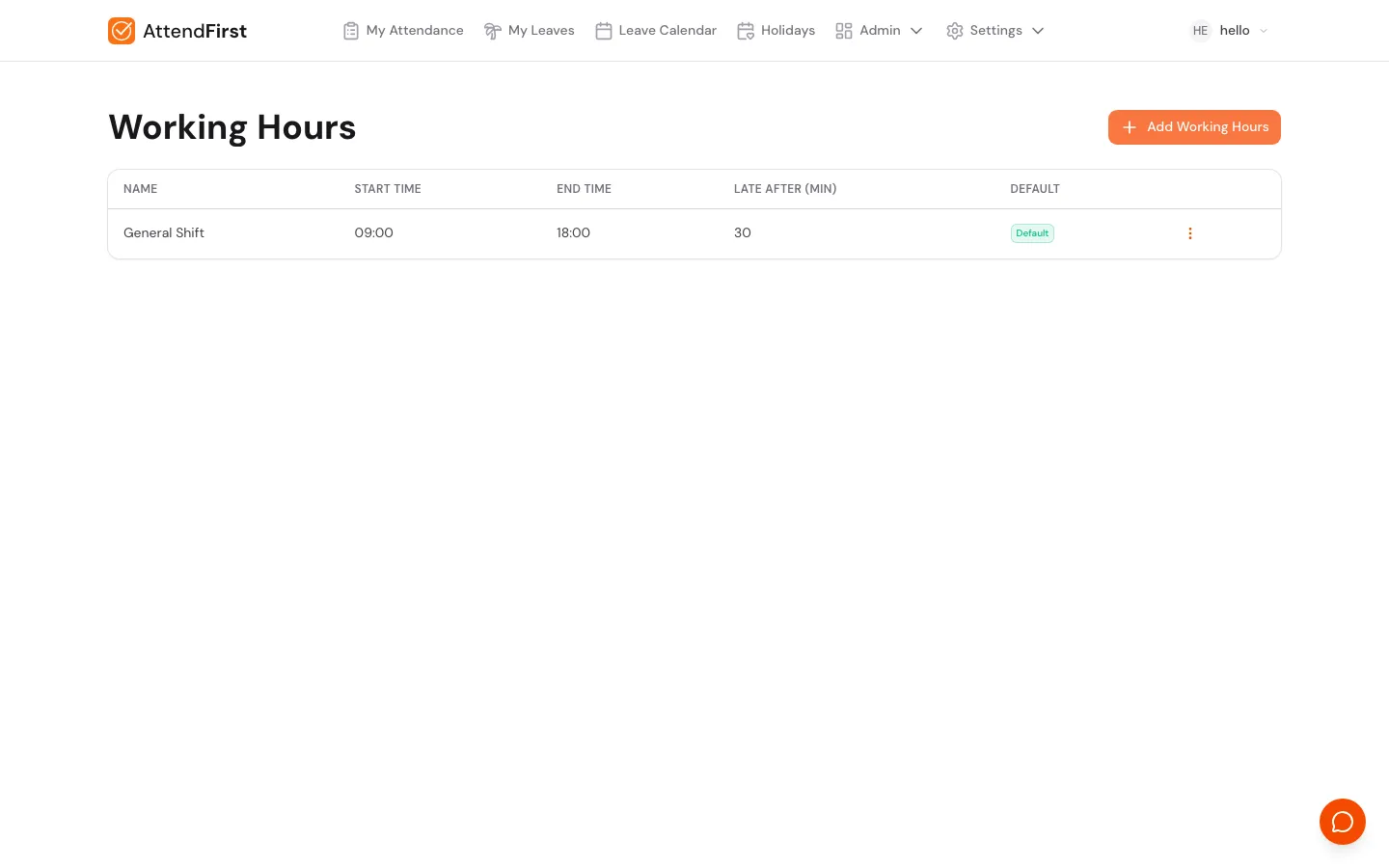Click the HE avatar badge
This screenshot has width=1389, height=868.
point(1200,31)
